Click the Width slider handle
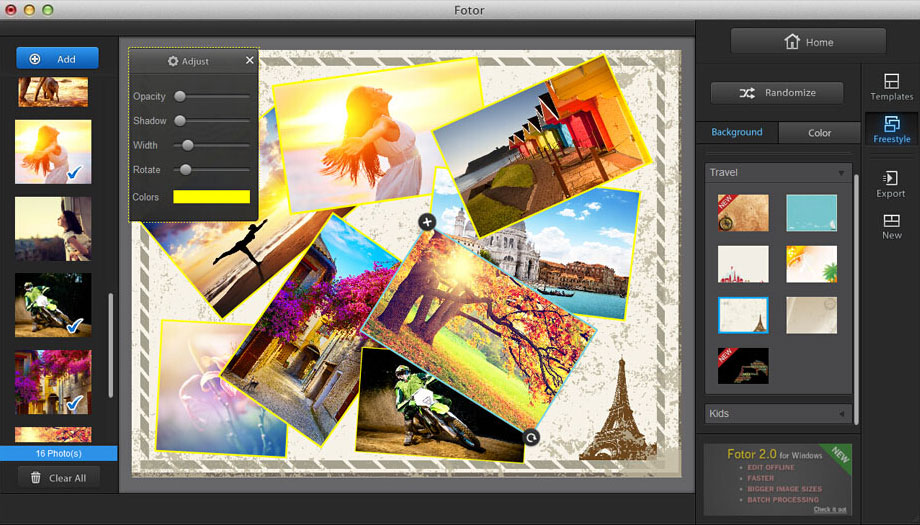920x525 pixels. (x=188, y=145)
